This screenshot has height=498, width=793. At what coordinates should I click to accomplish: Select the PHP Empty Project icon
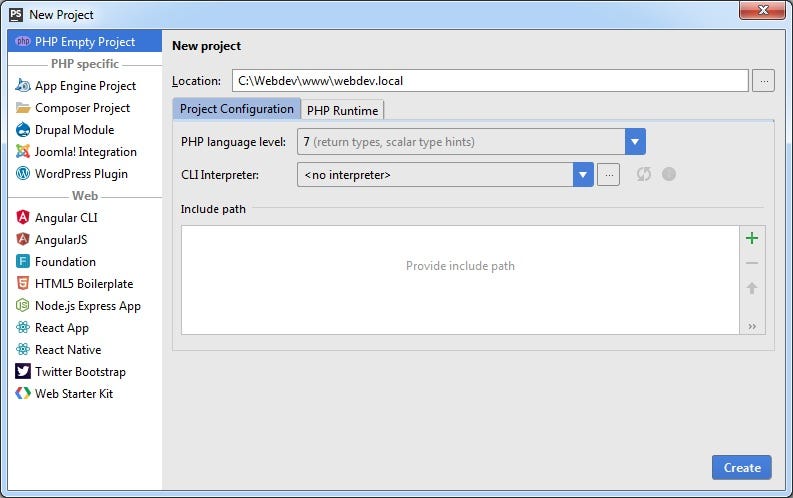pyautogui.click(x=23, y=41)
